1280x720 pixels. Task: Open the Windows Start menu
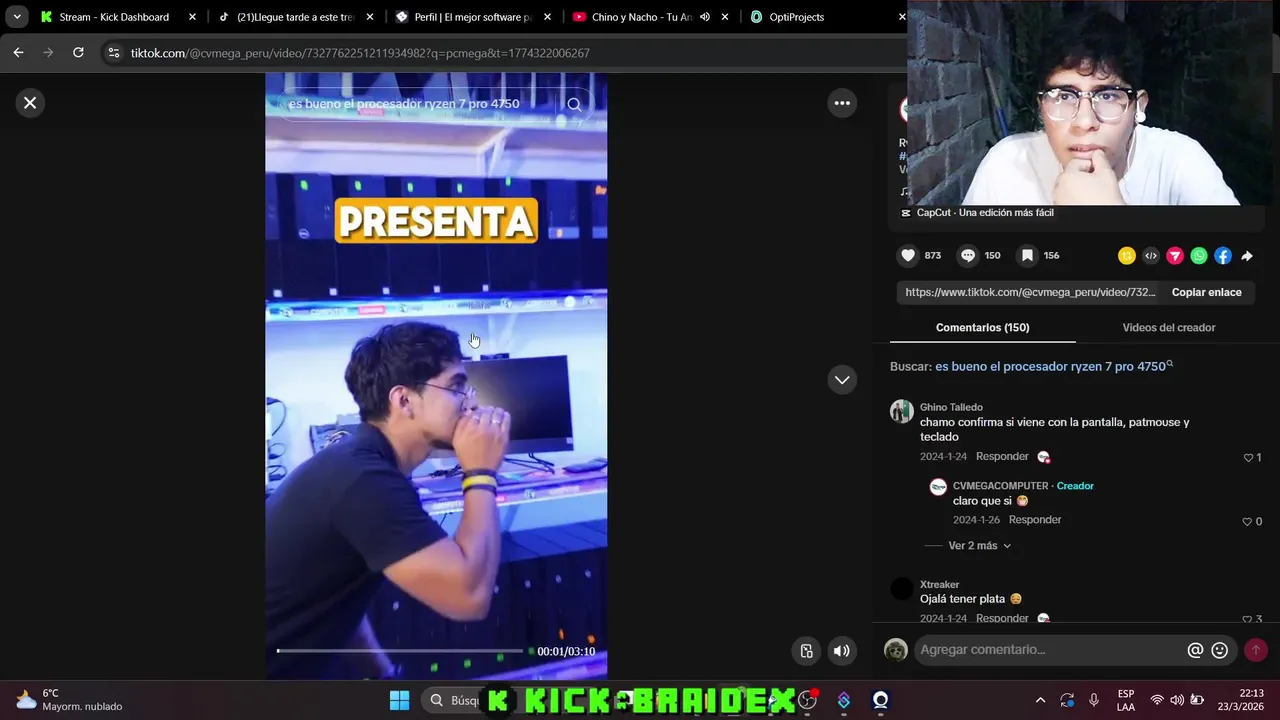(x=399, y=700)
